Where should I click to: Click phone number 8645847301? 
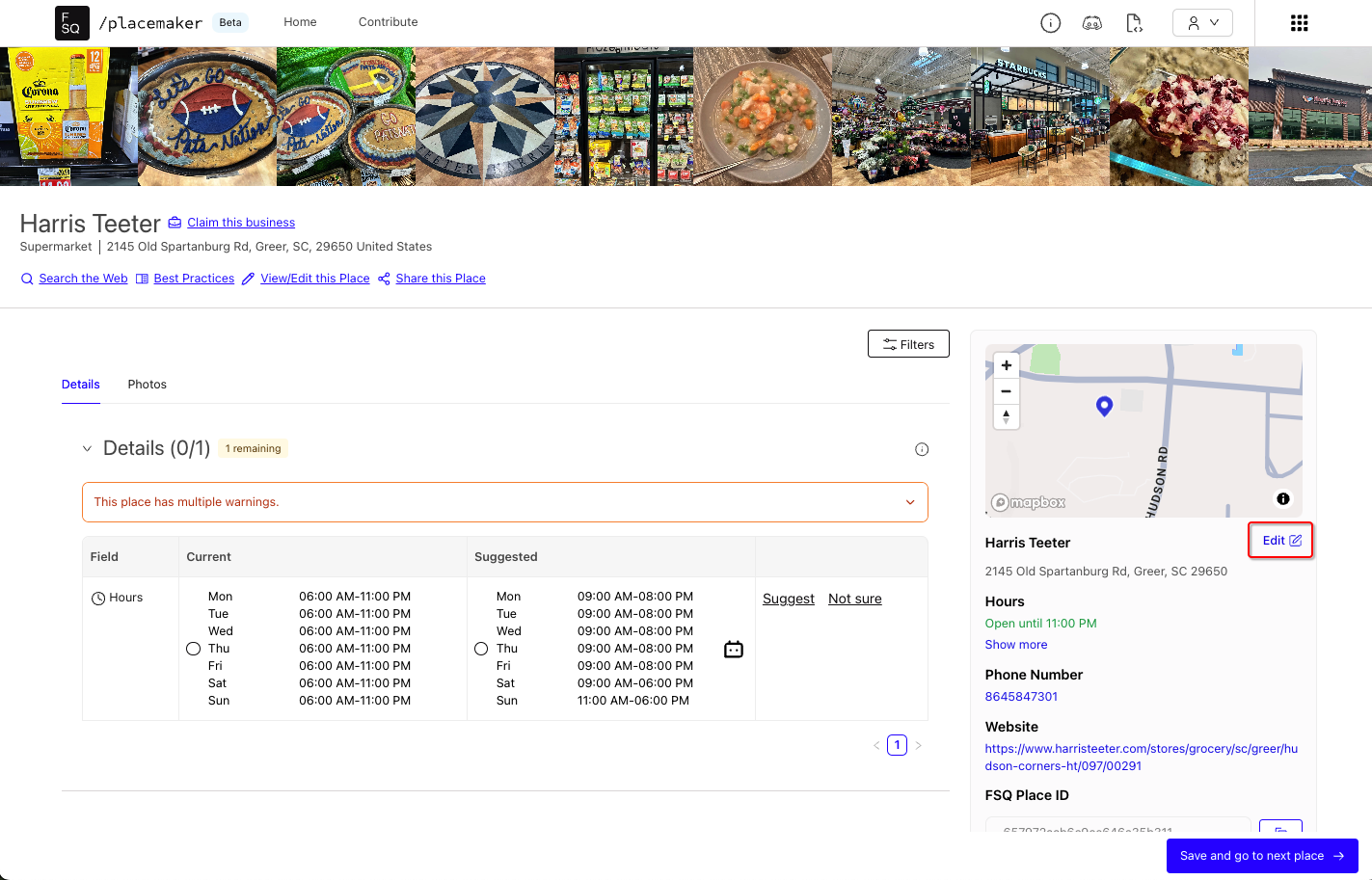point(1021,697)
